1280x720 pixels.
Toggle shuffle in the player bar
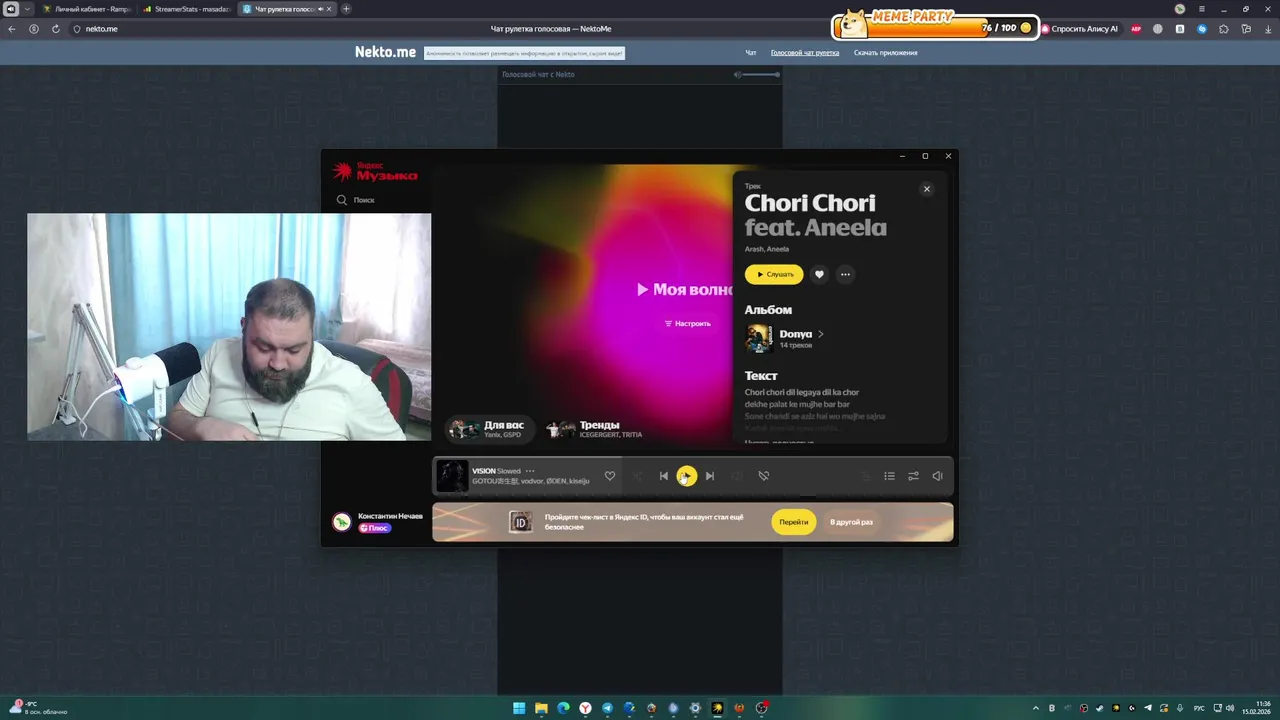(637, 476)
